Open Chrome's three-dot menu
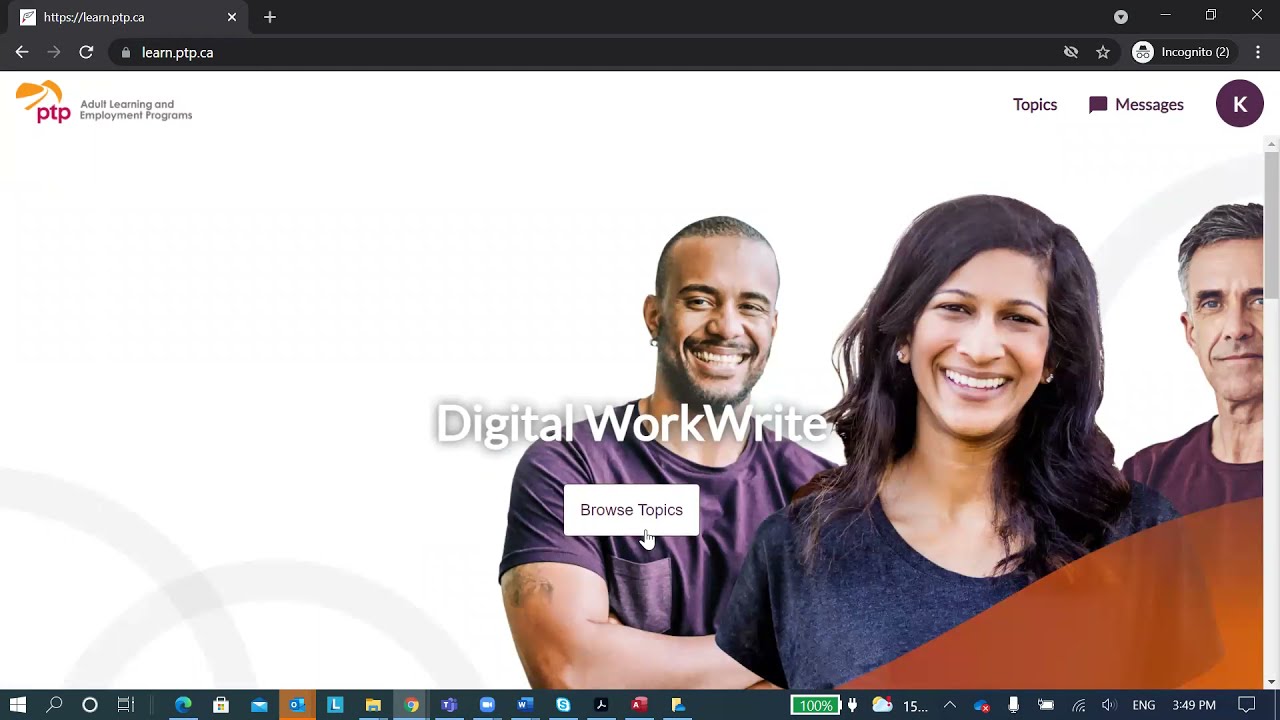 (1258, 52)
